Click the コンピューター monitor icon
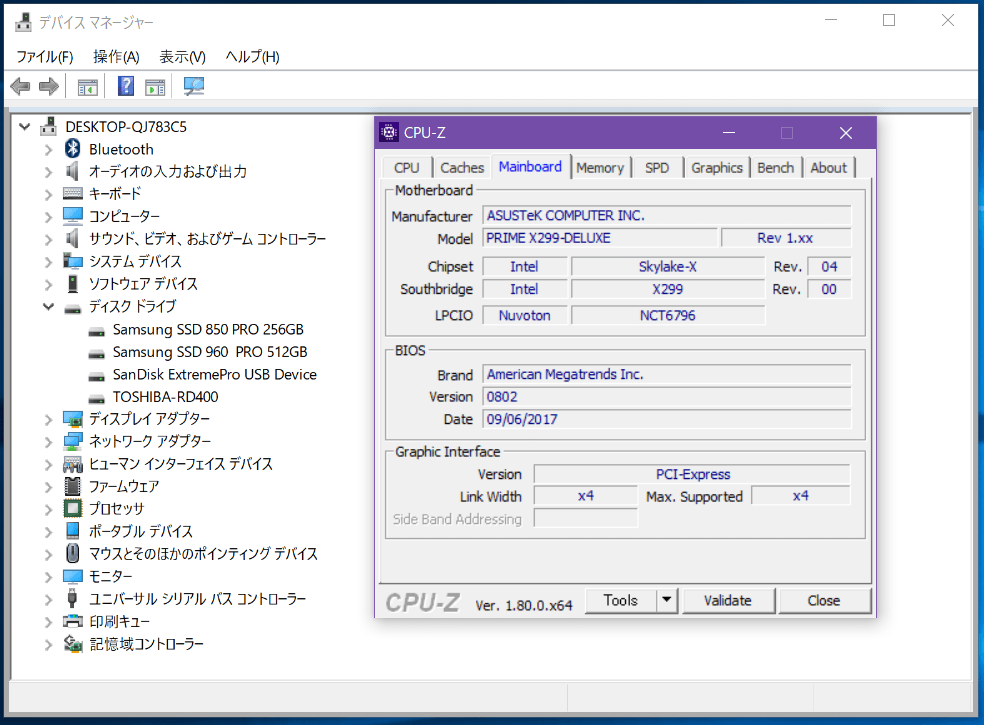The height and width of the screenshot is (725, 985). [73, 216]
